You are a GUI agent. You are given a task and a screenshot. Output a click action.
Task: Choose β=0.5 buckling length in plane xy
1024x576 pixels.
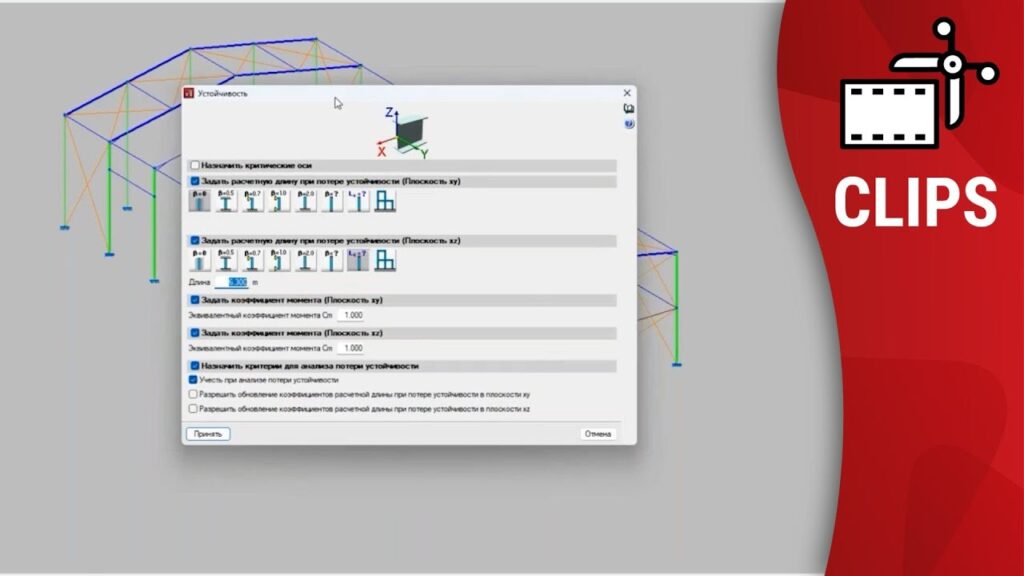226,201
